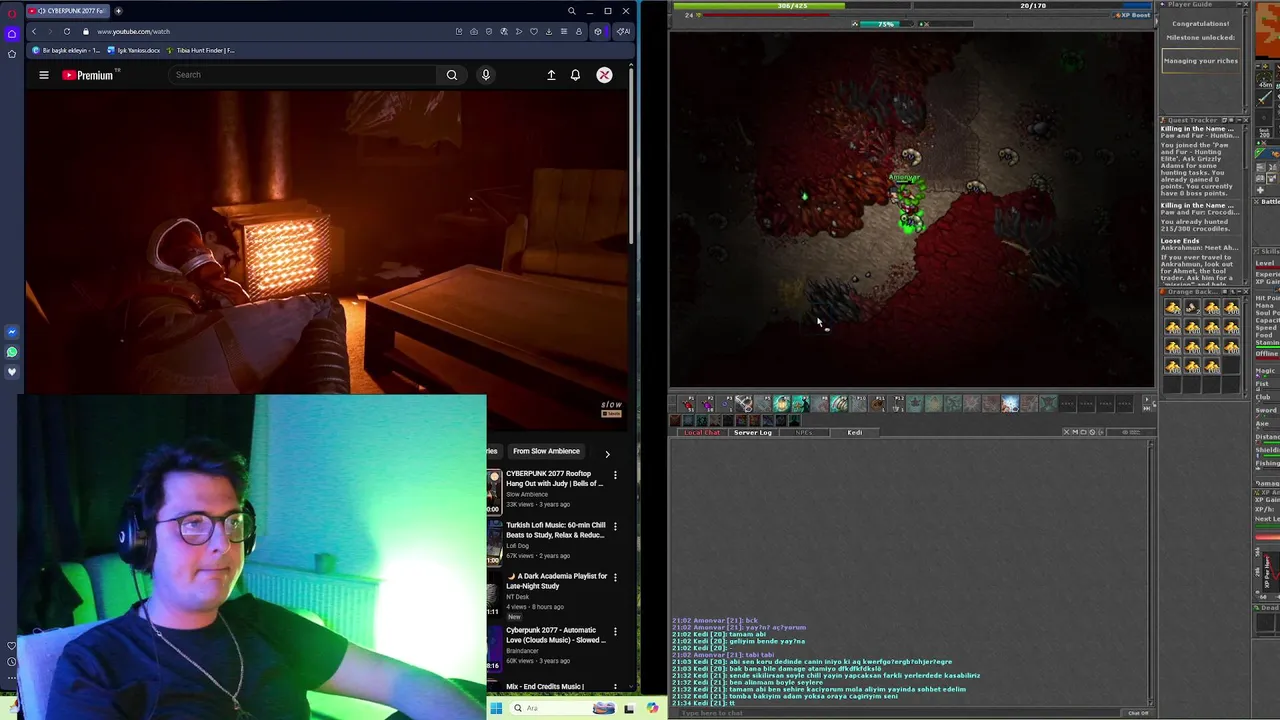Open the bookmarks star icon in the Opera sidebar
Viewport: 1280px width, 720px height.
(x=12, y=54)
